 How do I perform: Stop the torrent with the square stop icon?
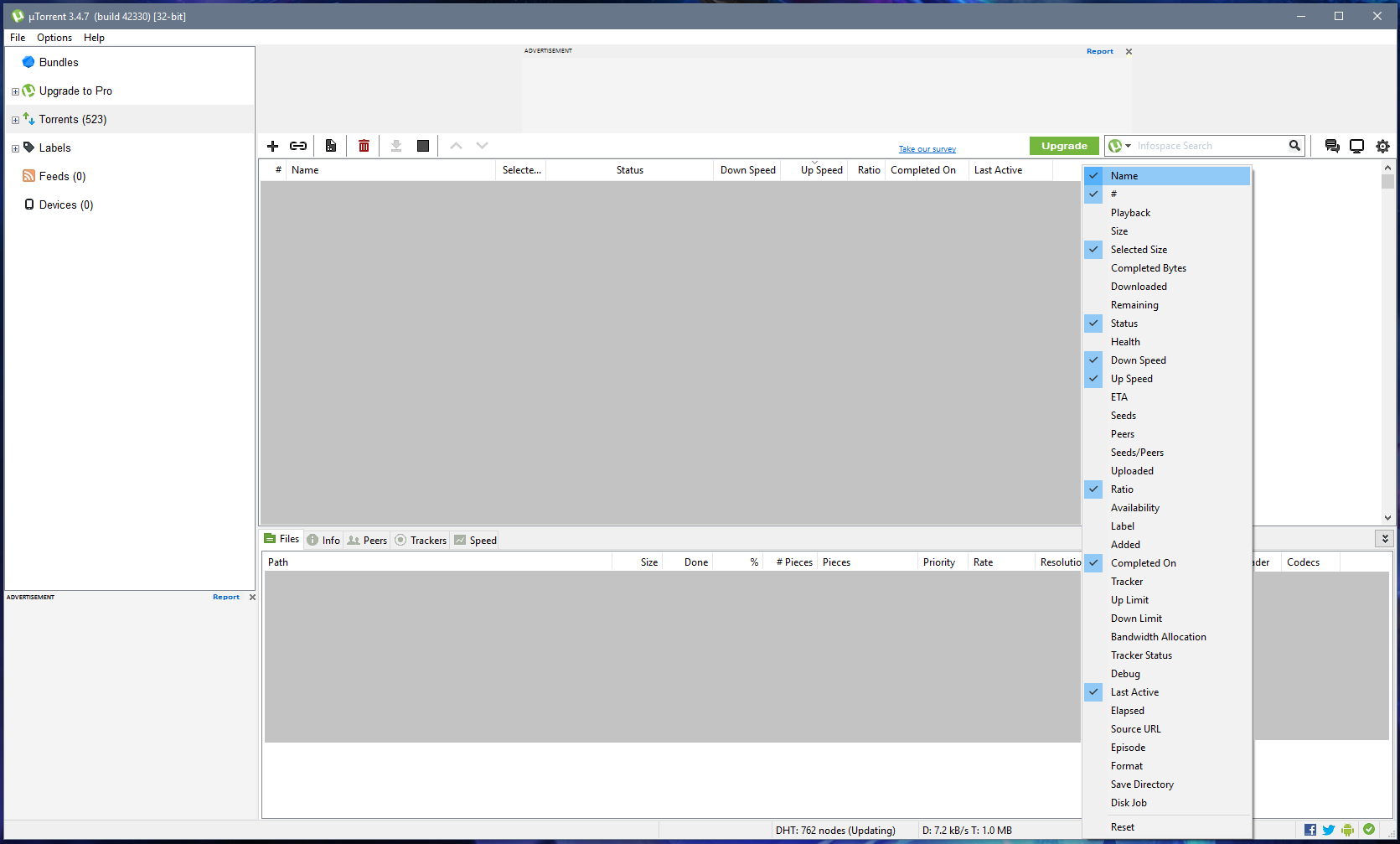(x=422, y=145)
